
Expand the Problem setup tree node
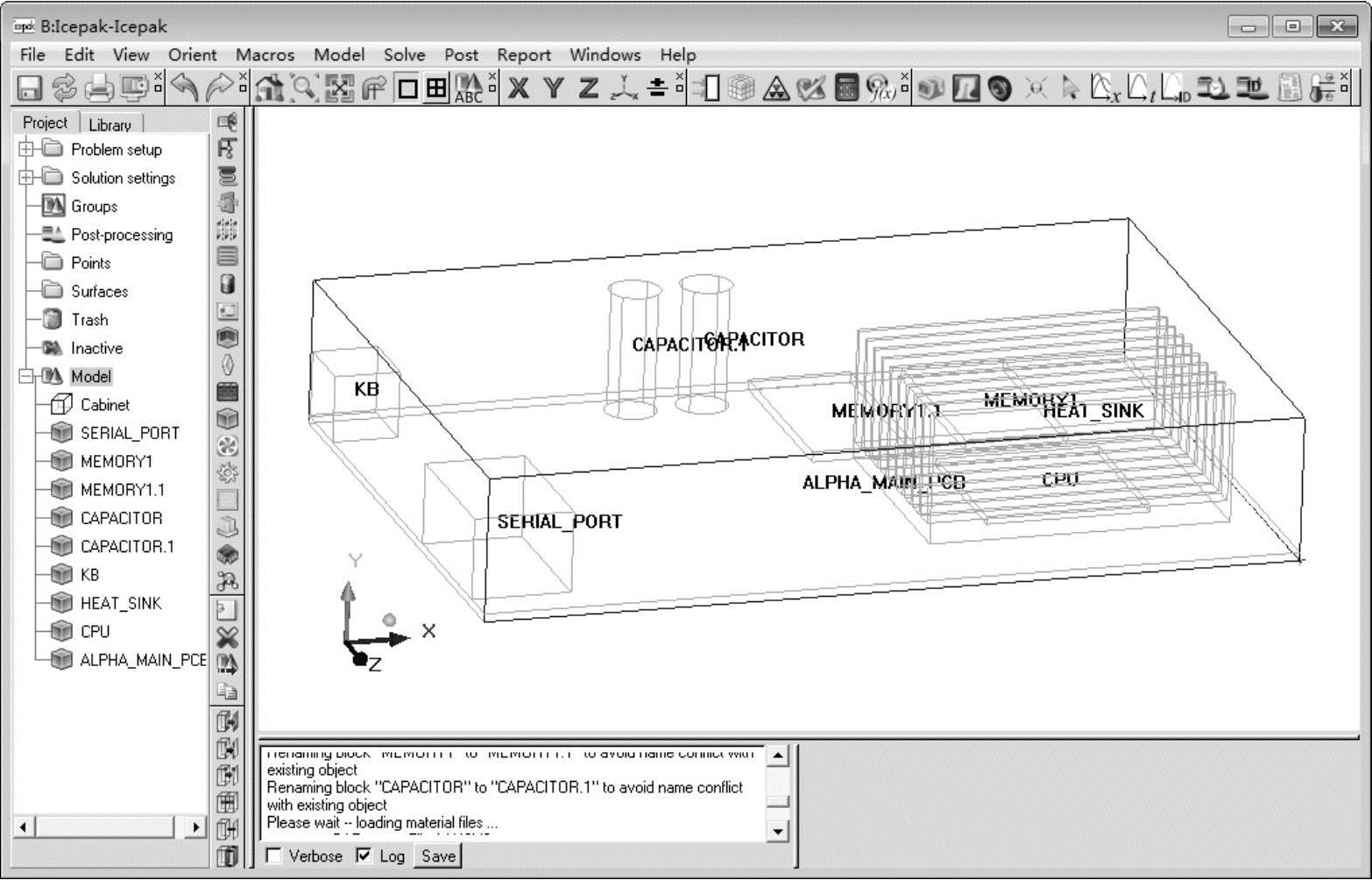click(26, 149)
